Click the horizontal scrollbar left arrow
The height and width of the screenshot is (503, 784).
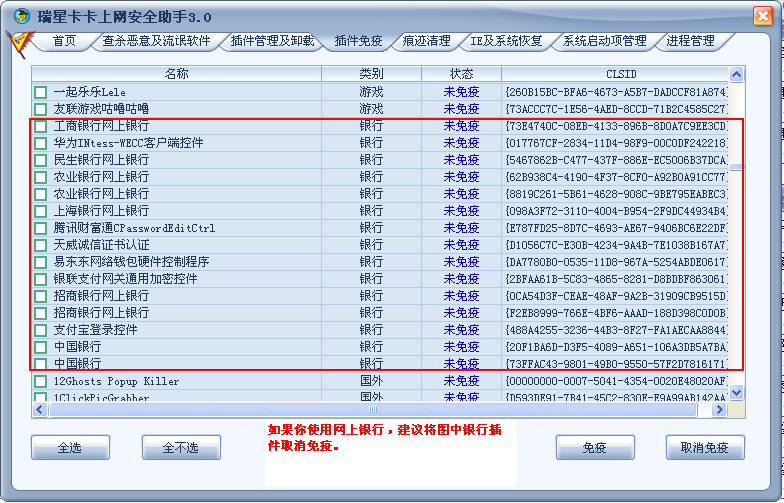pos(40,410)
